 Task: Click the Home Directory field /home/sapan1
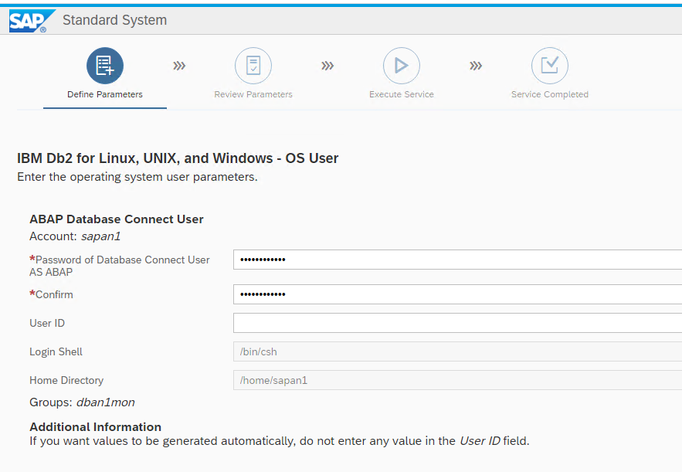click(458, 380)
